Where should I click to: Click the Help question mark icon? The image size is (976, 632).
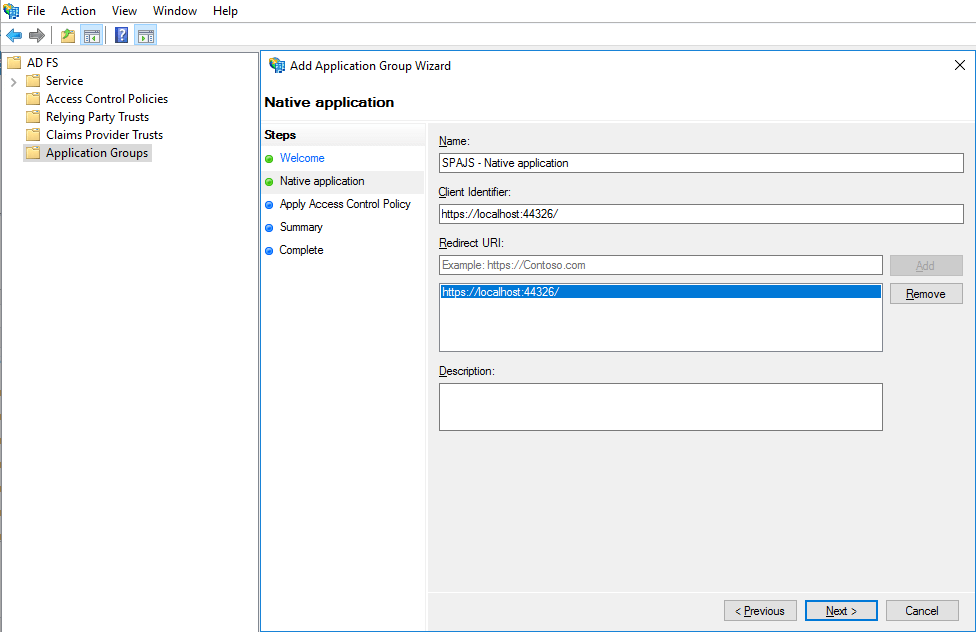tap(120, 34)
